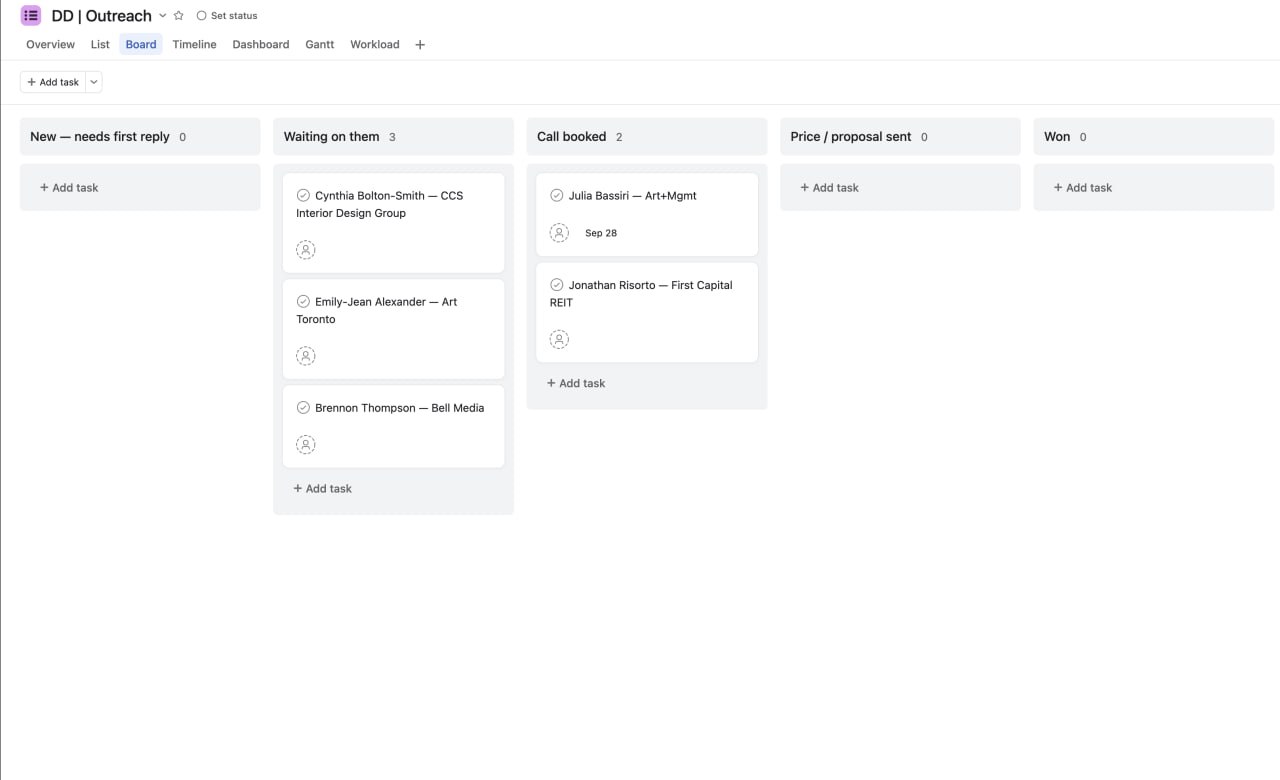Open Brennon Thompson — Bell Media card

click(393, 426)
